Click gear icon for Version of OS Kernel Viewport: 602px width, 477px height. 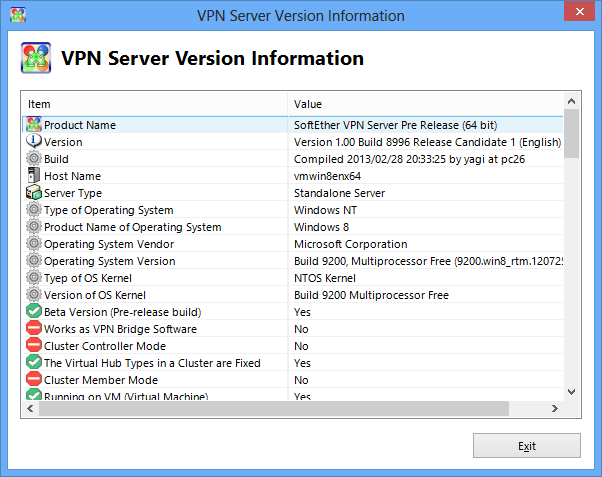(33, 295)
